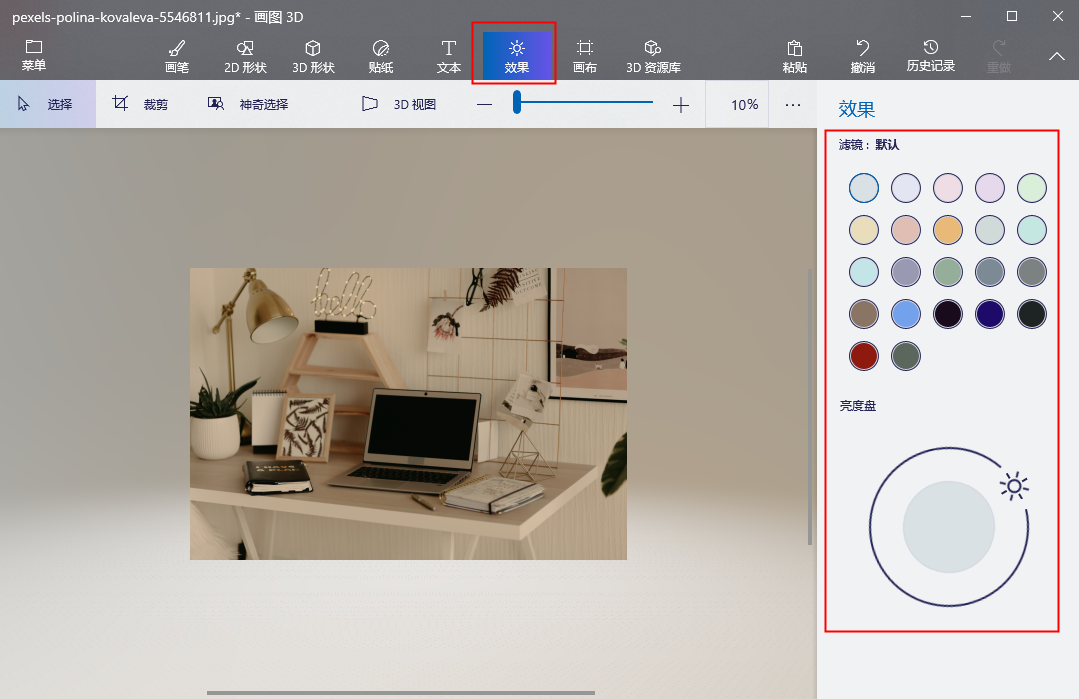
Task: Select the pale purple filter swatch
Action: click(990, 188)
